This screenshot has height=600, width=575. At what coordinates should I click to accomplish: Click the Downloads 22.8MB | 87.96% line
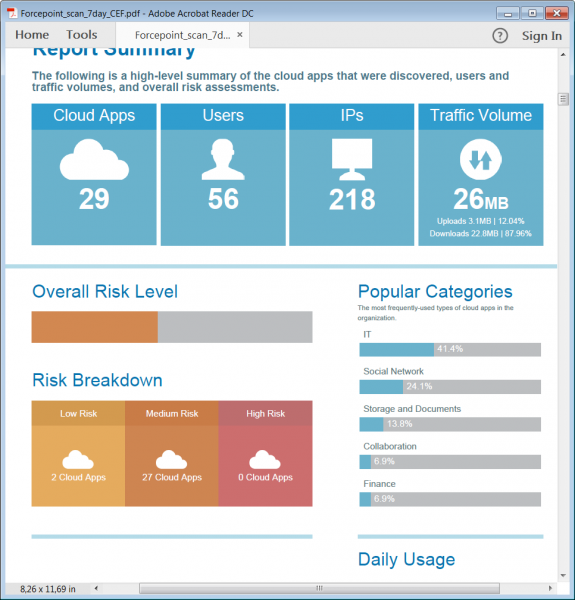click(481, 233)
